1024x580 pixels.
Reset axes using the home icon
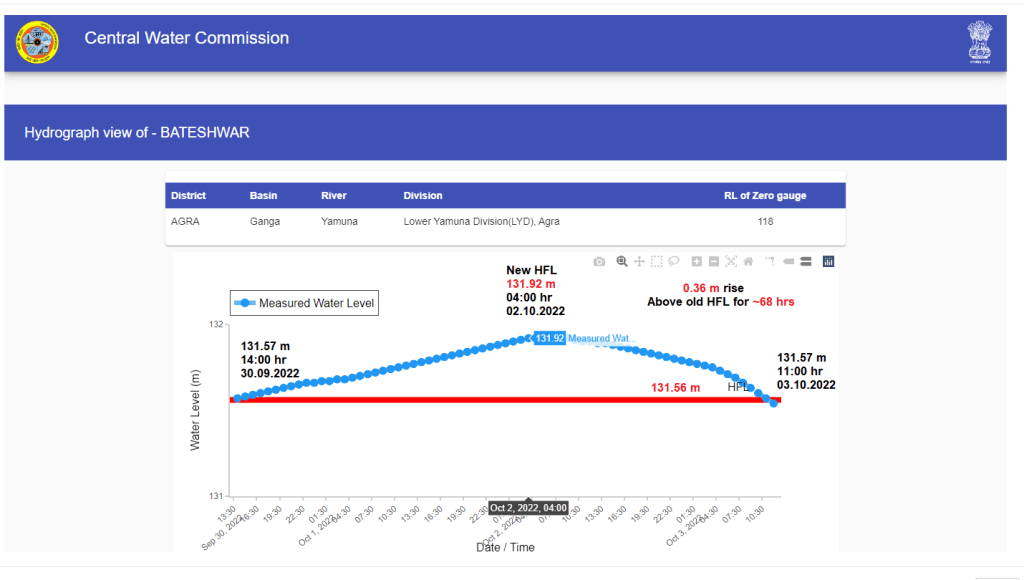click(748, 262)
